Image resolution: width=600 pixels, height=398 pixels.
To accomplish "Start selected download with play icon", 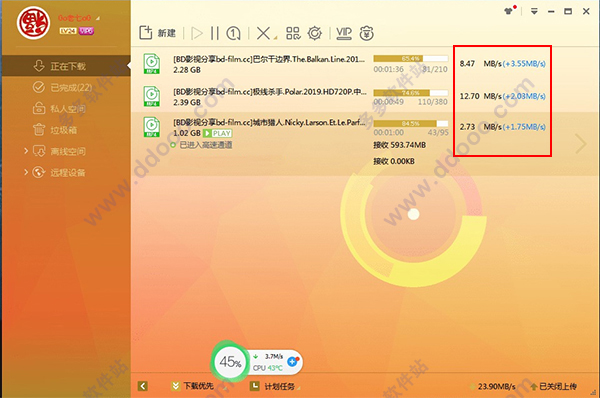I will click(197, 33).
